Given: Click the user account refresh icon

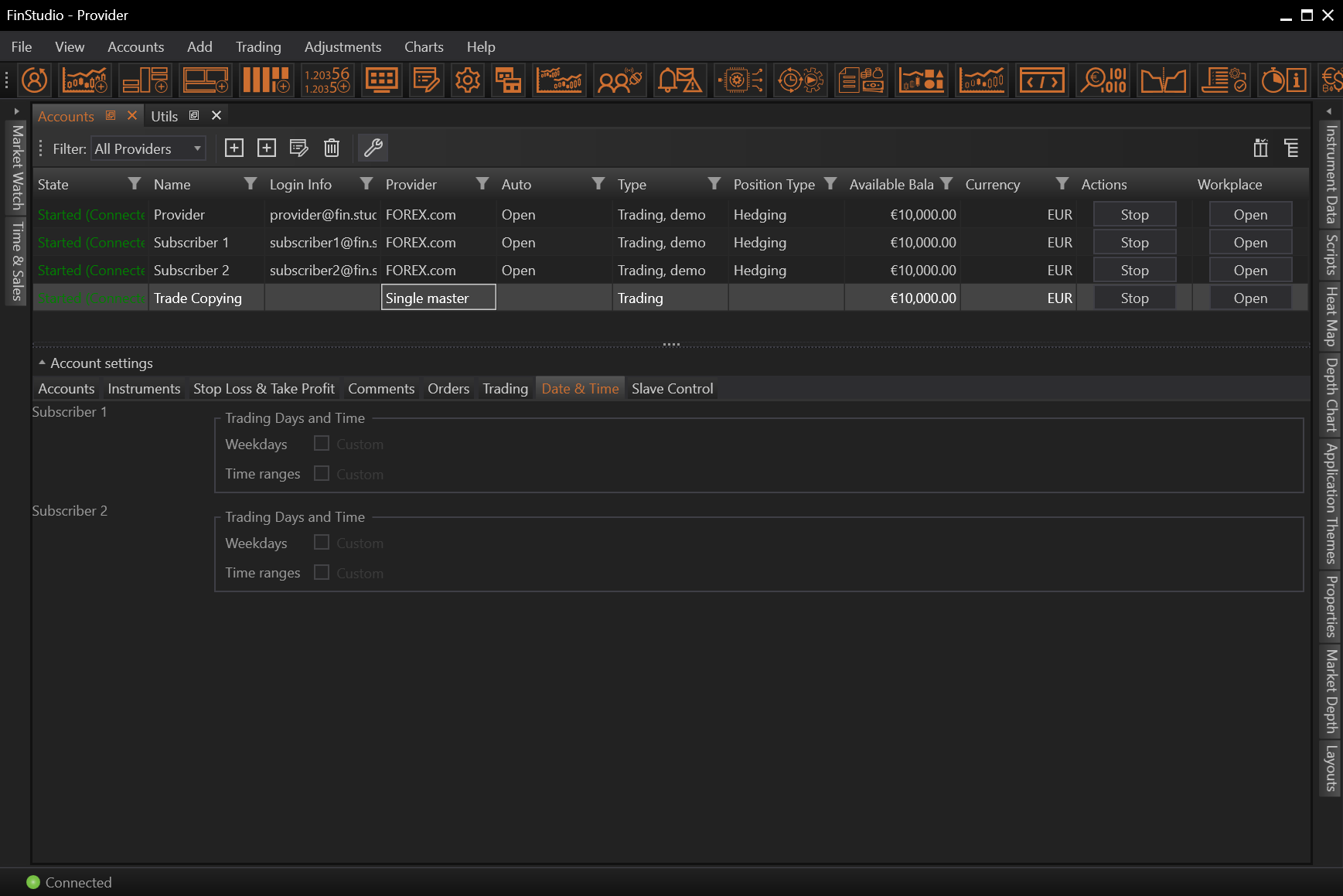Looking at the screenshot, I should pos(35,80).
